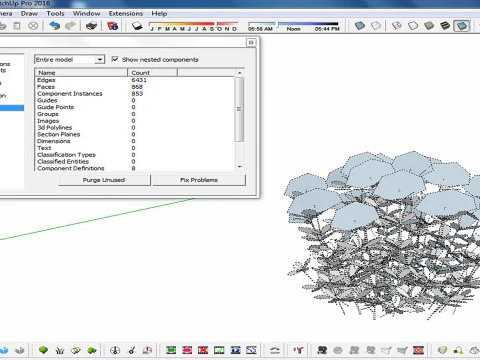This screenshot has height=360, width=480.
Task: Click the green tree plugin icon
Action: point(43,350)
